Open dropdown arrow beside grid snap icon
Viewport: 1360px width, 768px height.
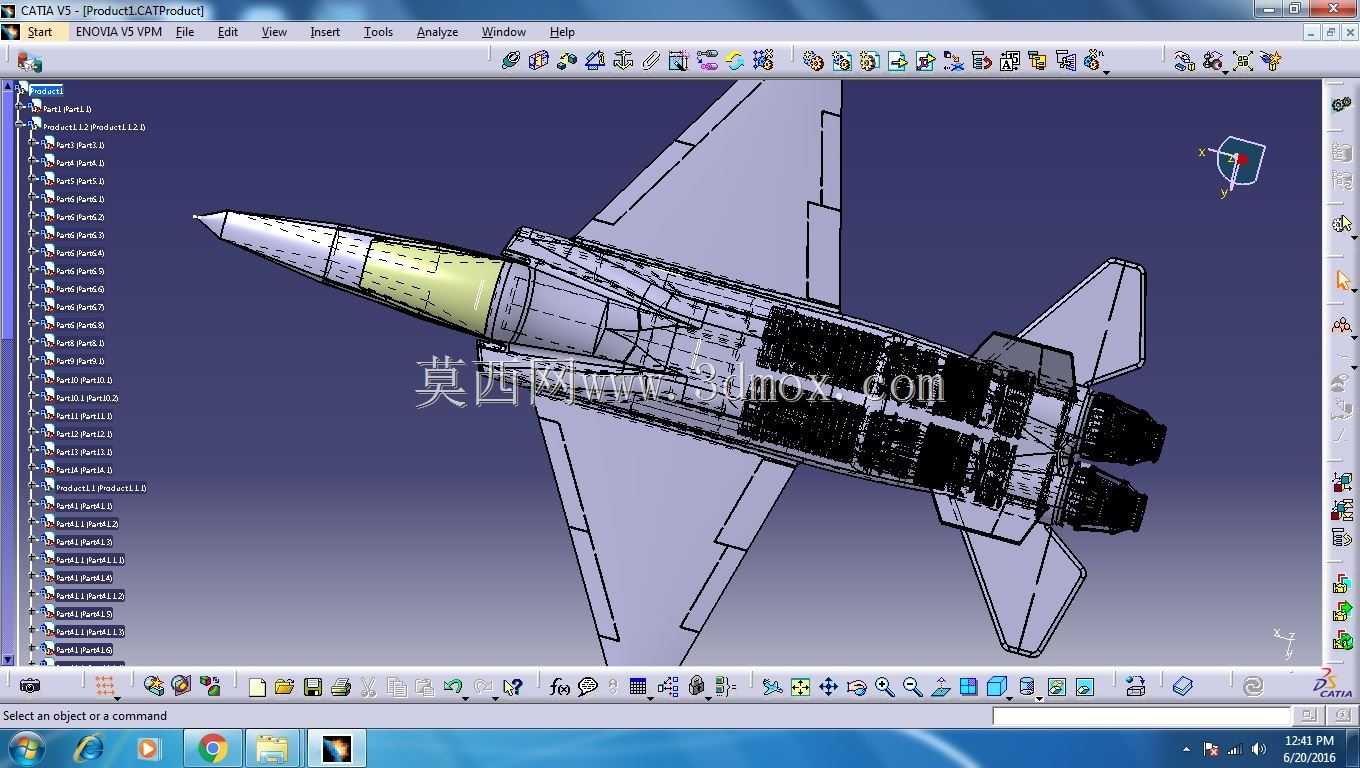(117, 697)
